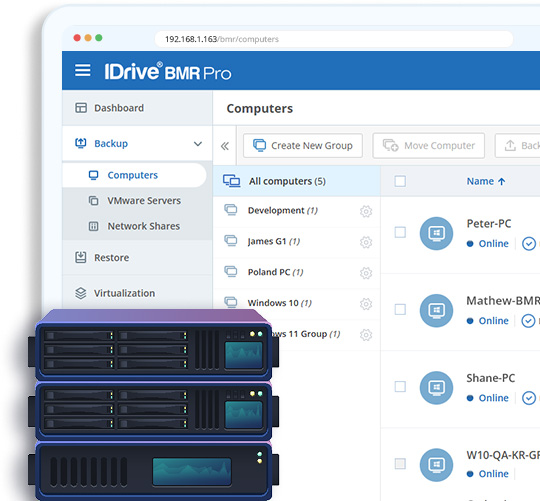
Task: Select Computers in the sidebar
Action: [134, 175]
